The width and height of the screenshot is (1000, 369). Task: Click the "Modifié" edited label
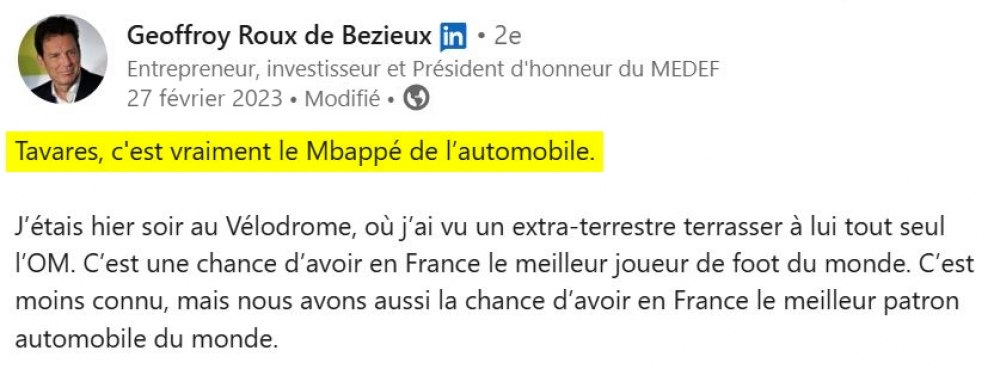(x=342, y=99)
